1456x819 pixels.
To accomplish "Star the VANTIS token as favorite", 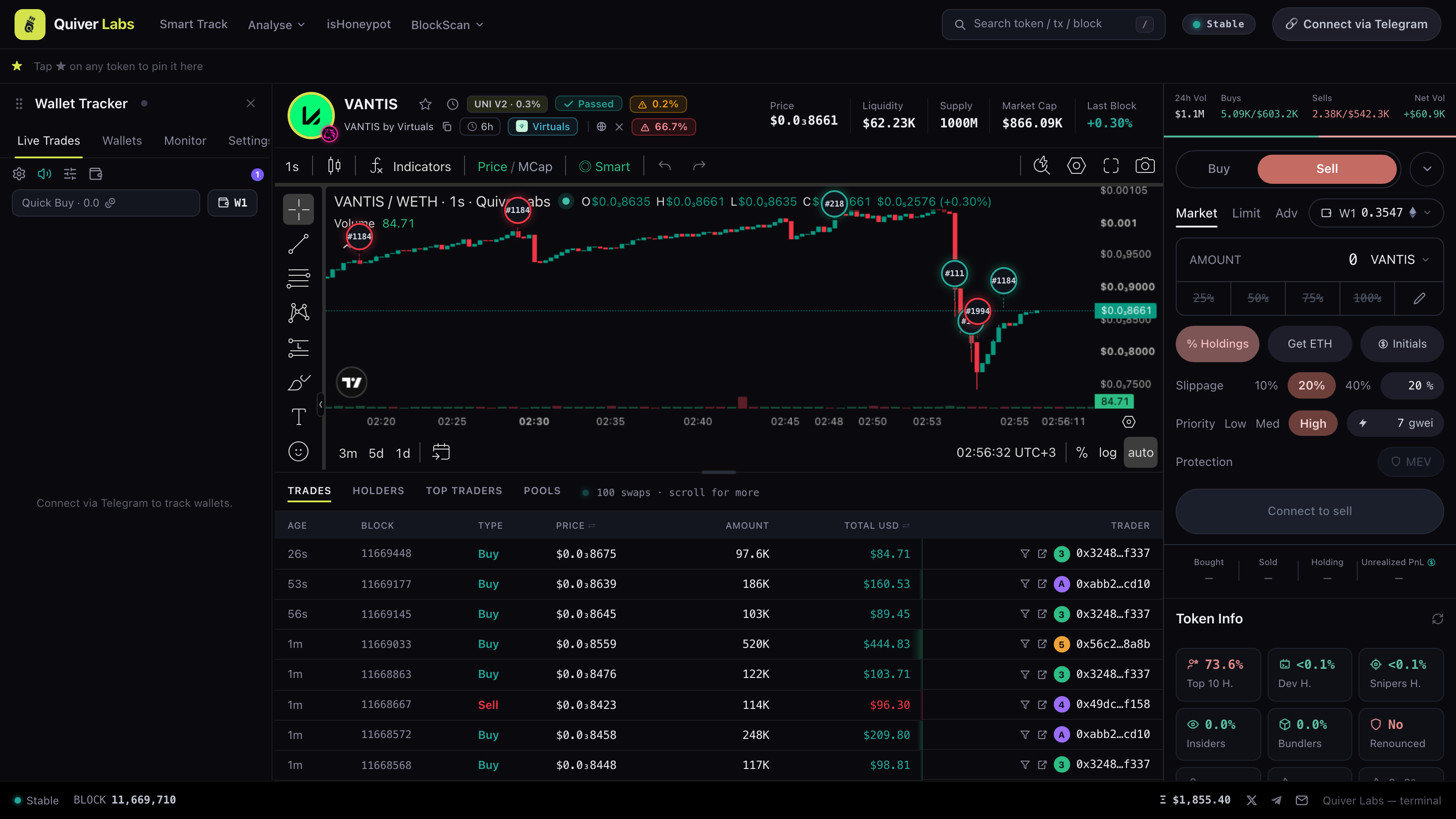I will click(425, 104).
